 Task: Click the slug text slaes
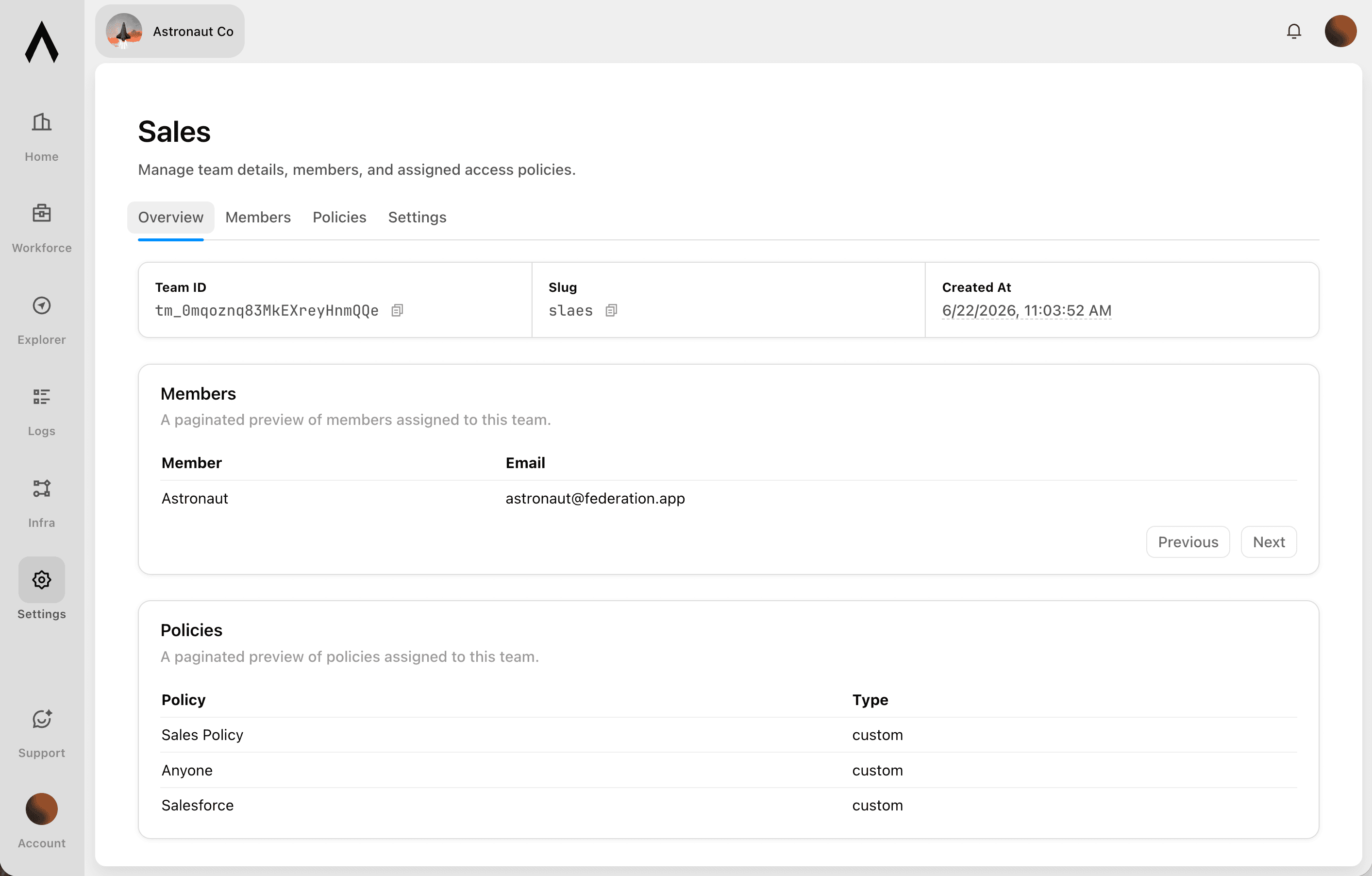[x=570, y=311]
